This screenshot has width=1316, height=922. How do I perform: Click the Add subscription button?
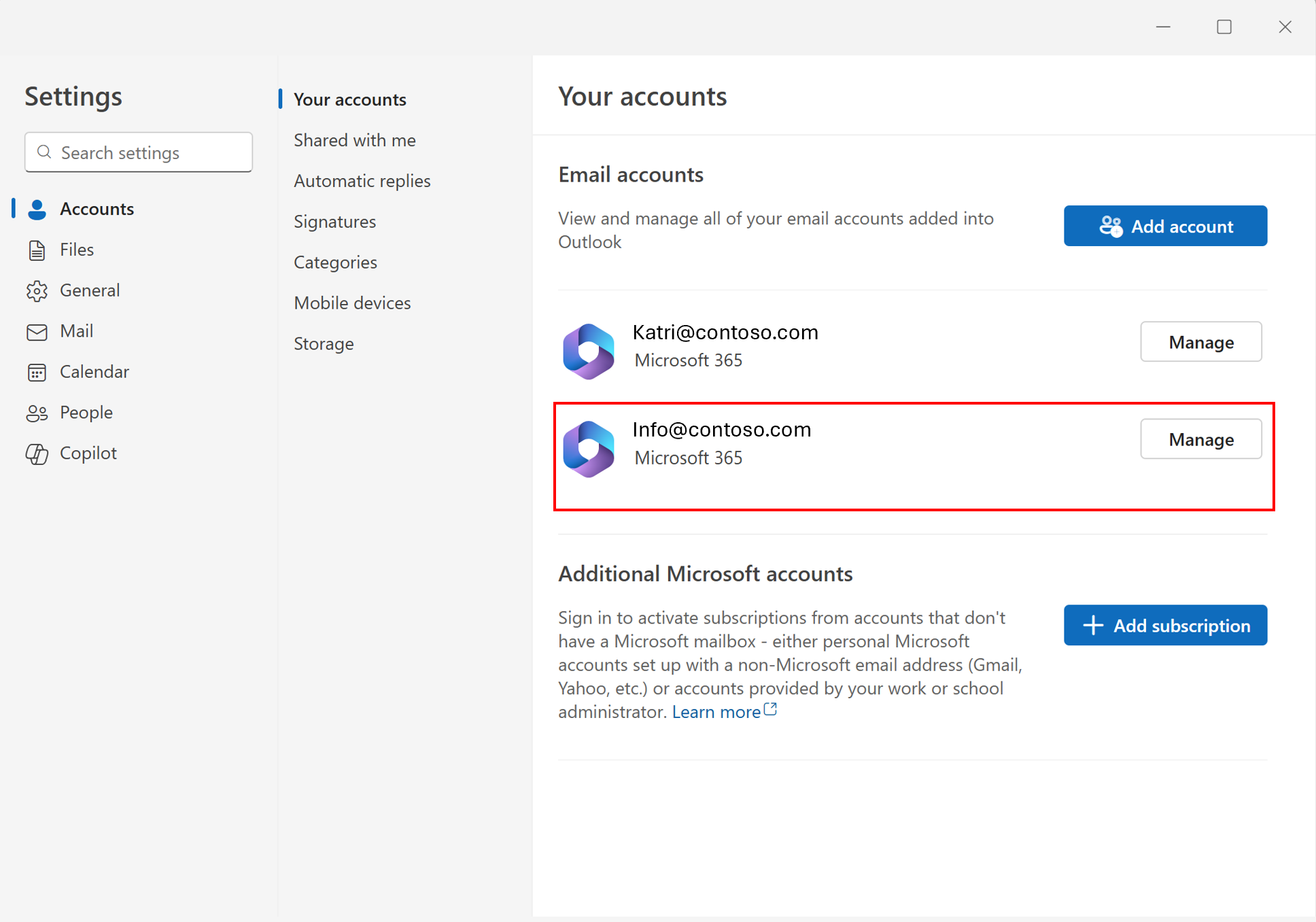(x=1164, y=625)
